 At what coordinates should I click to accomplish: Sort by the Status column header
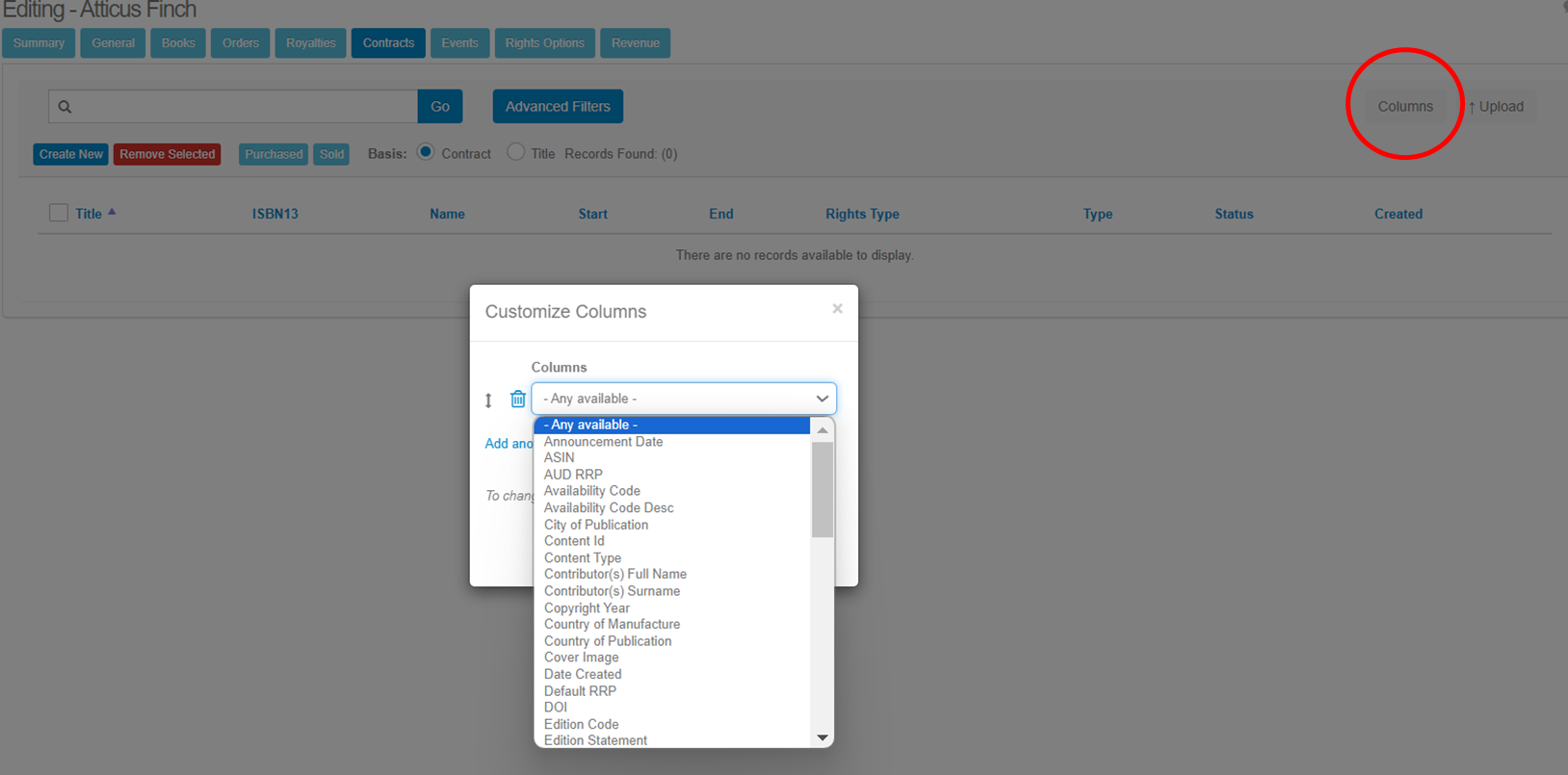pos(1234,214)
